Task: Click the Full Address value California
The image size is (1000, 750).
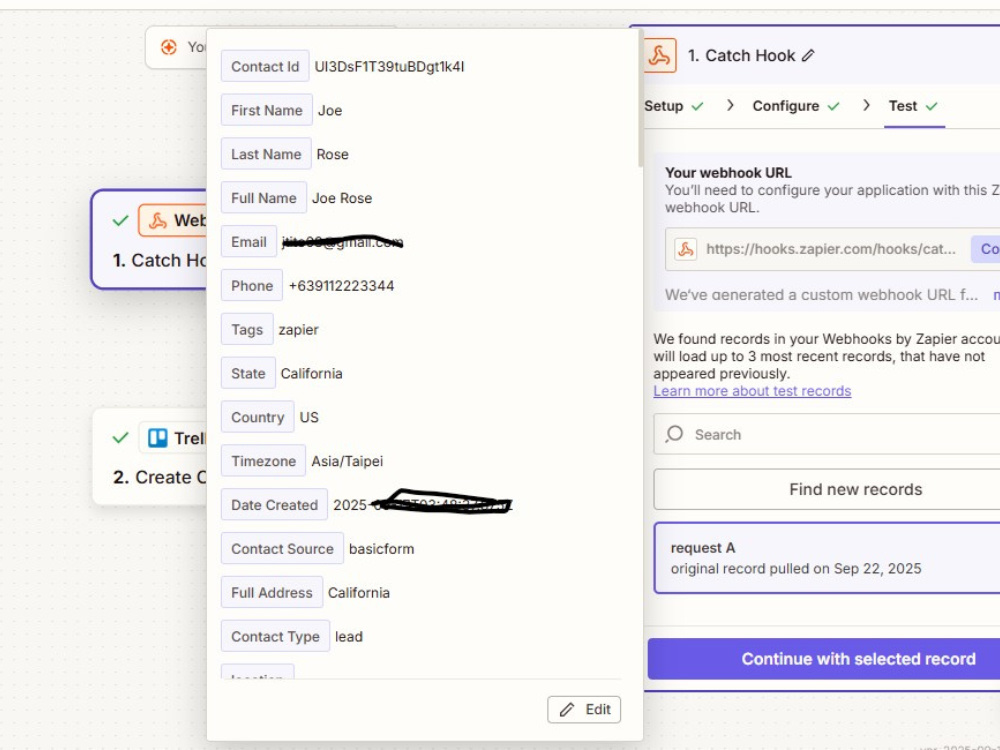Action: pyautogui.click(x=358, y=593)
